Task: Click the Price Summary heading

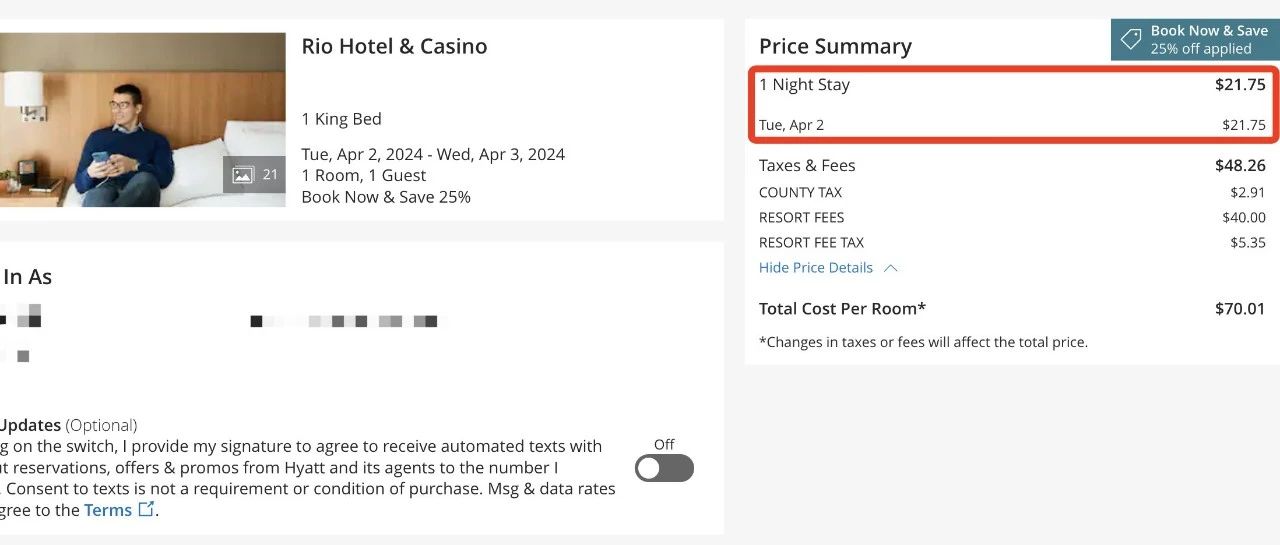Action: pos(835,47)
